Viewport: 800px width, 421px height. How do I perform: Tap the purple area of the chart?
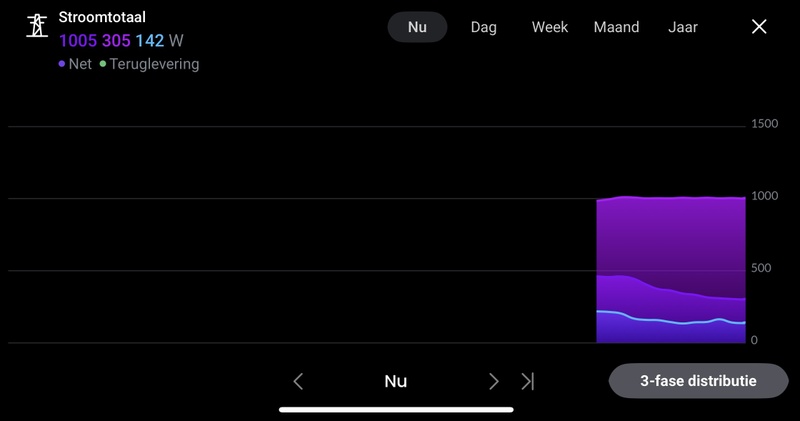pos(670,240)
